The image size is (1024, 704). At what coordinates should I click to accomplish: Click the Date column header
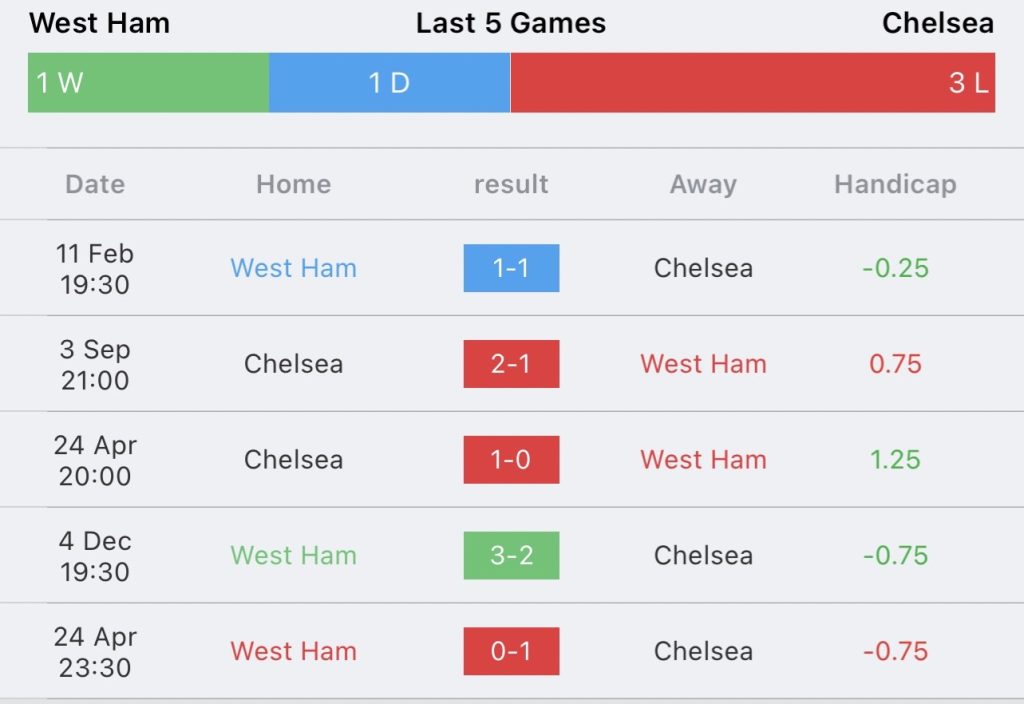point(95,184)
